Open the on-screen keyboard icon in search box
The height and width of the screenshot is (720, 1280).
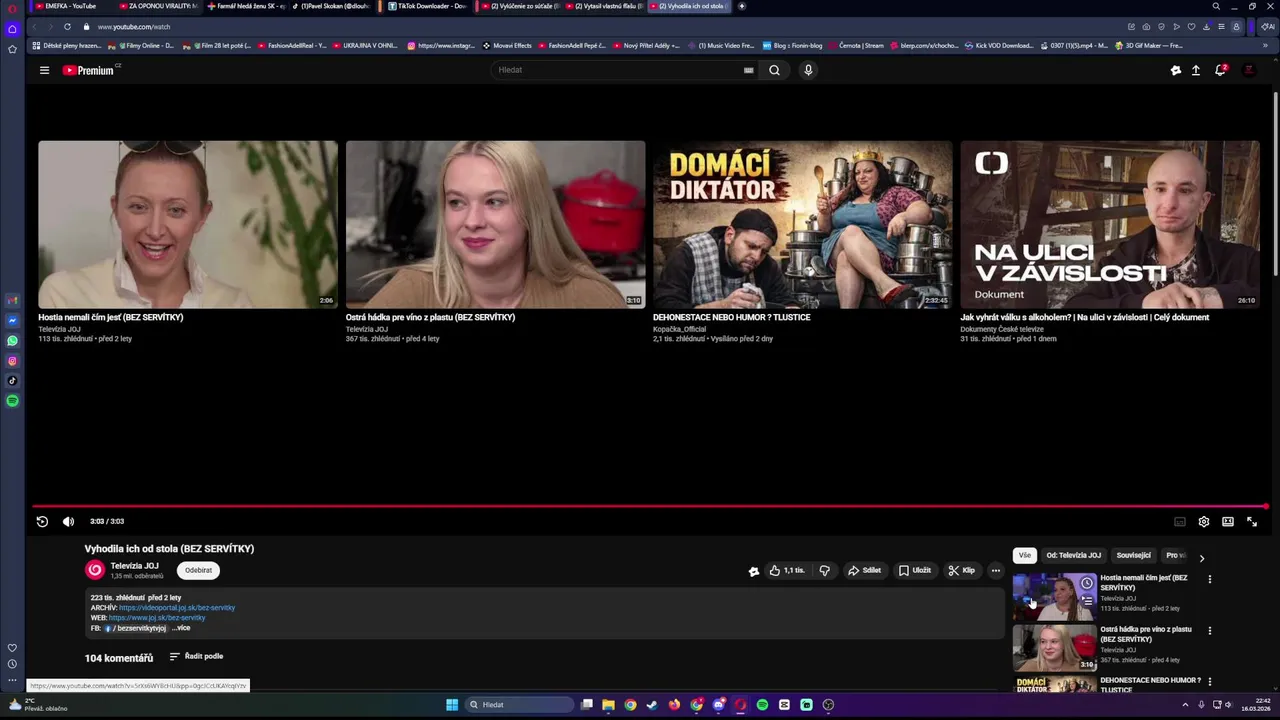tap(748, 70)
